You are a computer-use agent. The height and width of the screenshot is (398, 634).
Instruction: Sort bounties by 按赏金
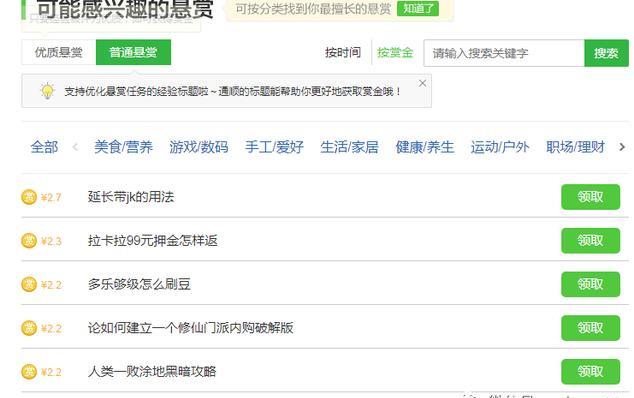395,53
